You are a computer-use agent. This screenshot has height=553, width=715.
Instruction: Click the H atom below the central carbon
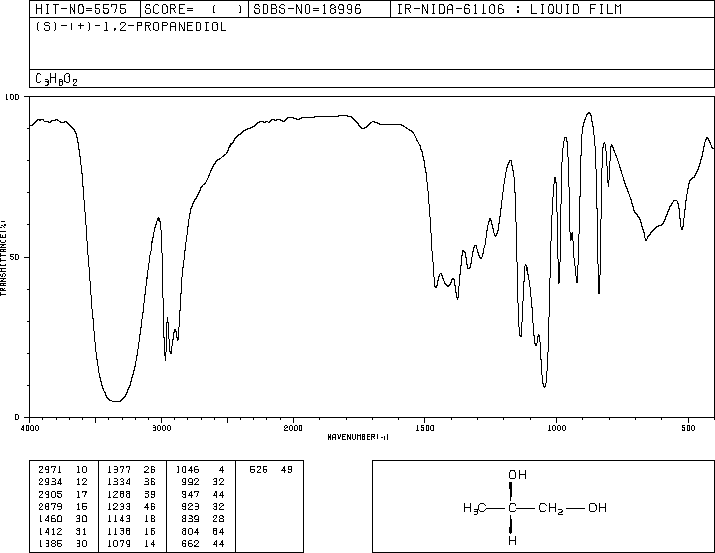point(513,541)
